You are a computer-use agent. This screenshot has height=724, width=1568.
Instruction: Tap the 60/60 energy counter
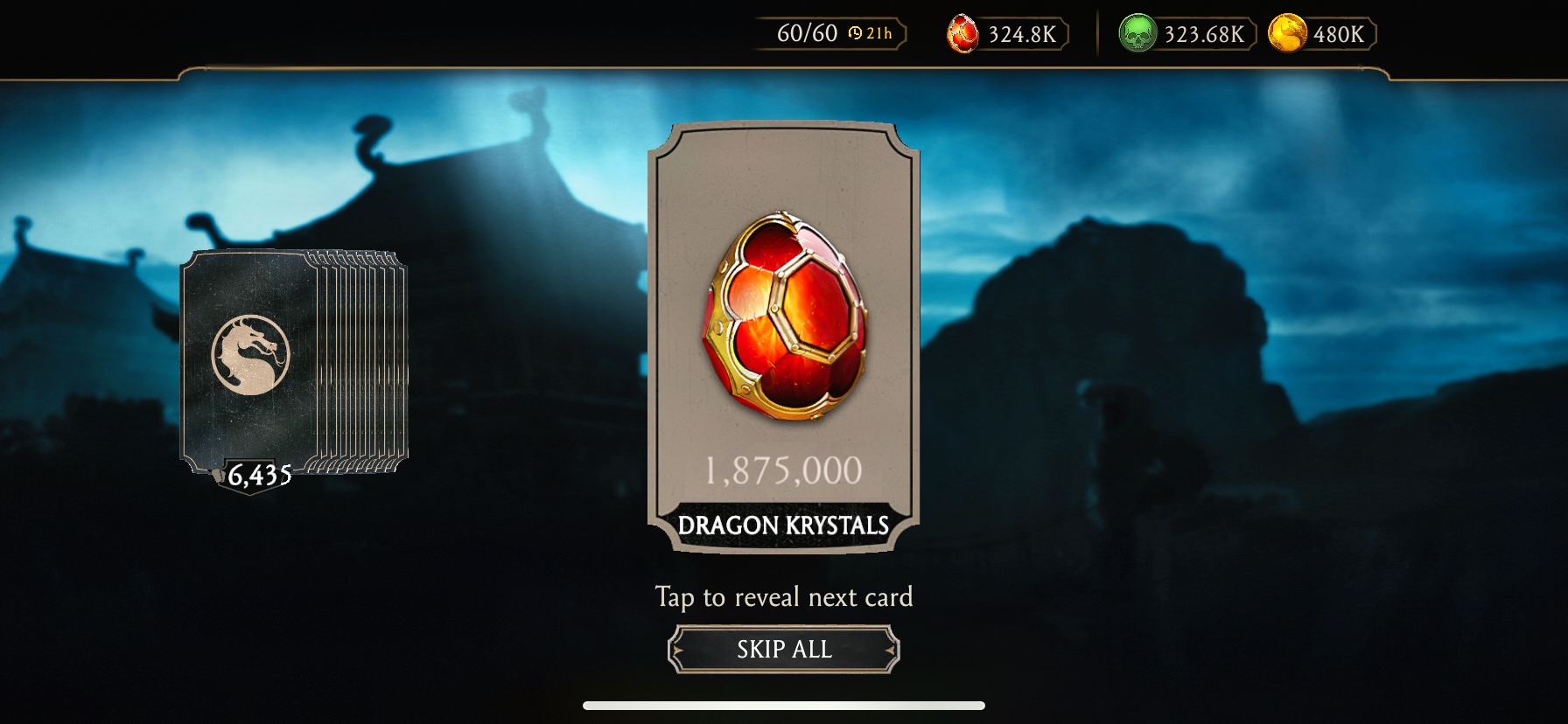pyautogui.click(x=807, y=33)
